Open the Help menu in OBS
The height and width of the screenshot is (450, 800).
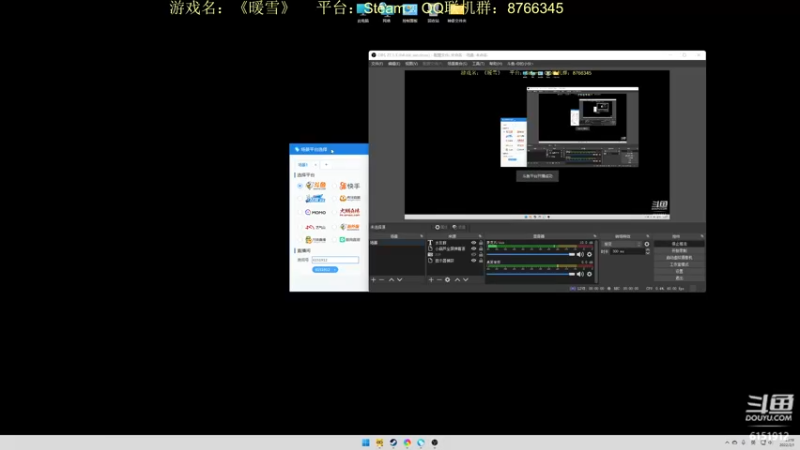(495, 64)
